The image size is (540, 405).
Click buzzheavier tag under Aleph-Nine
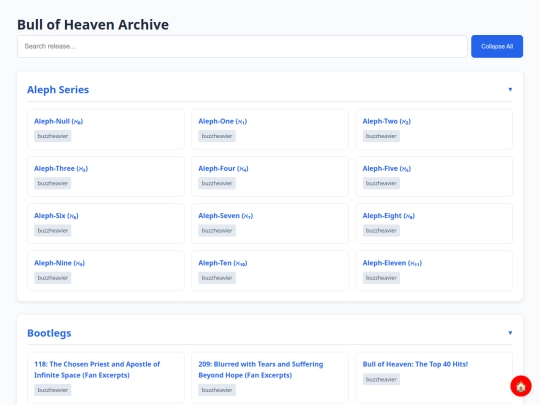tap(52, 278)
